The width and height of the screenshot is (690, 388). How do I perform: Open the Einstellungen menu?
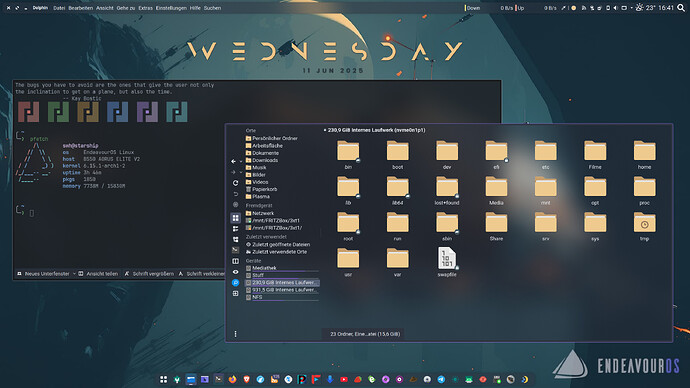[x=171, y=8]
